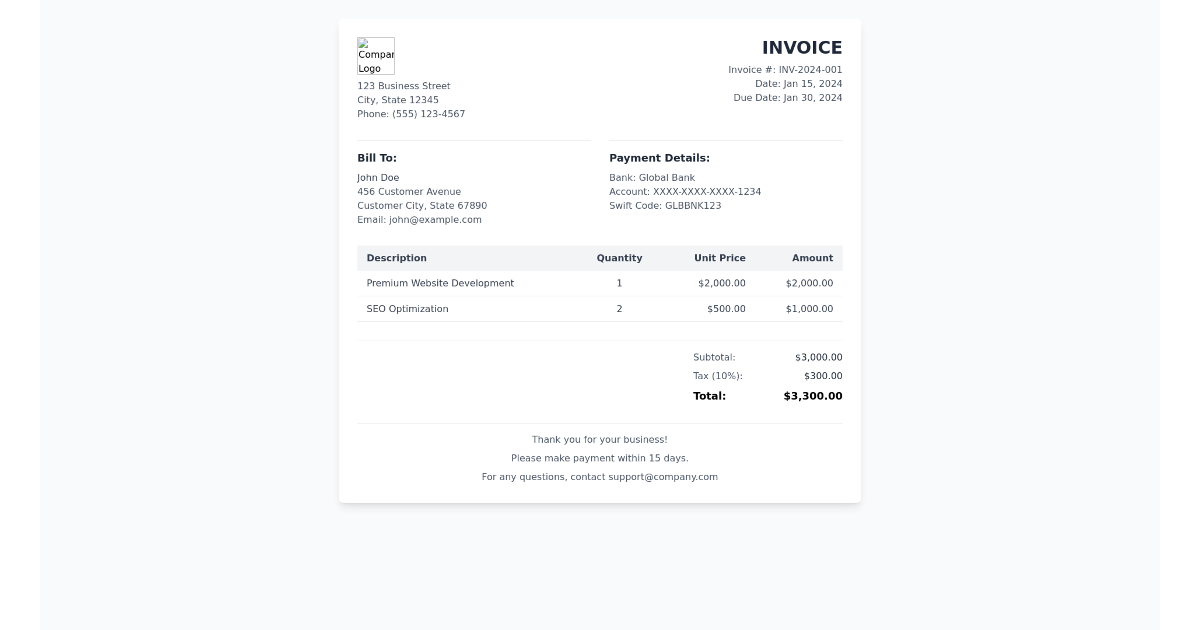The image size is (1200, 630).
Task: Select the bank name Global Bank
Action: 650,177
